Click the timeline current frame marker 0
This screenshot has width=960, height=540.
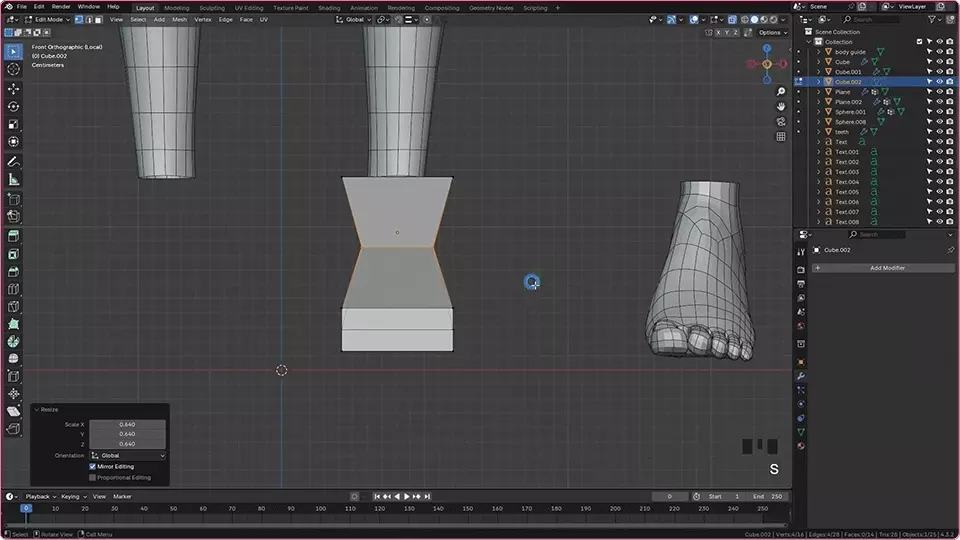coord(26,508)
